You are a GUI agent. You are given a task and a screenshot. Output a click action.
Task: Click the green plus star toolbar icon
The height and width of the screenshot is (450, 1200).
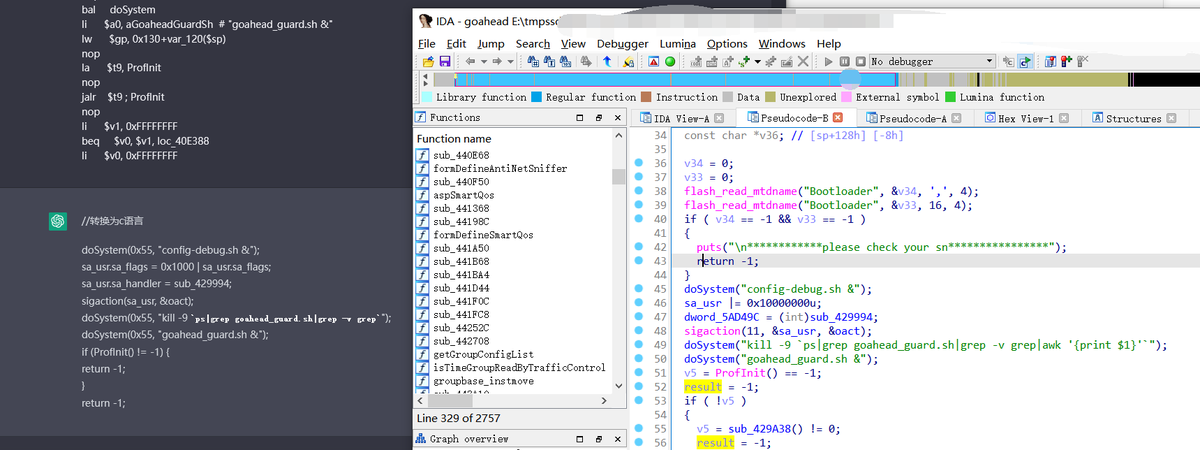[743, 62]
